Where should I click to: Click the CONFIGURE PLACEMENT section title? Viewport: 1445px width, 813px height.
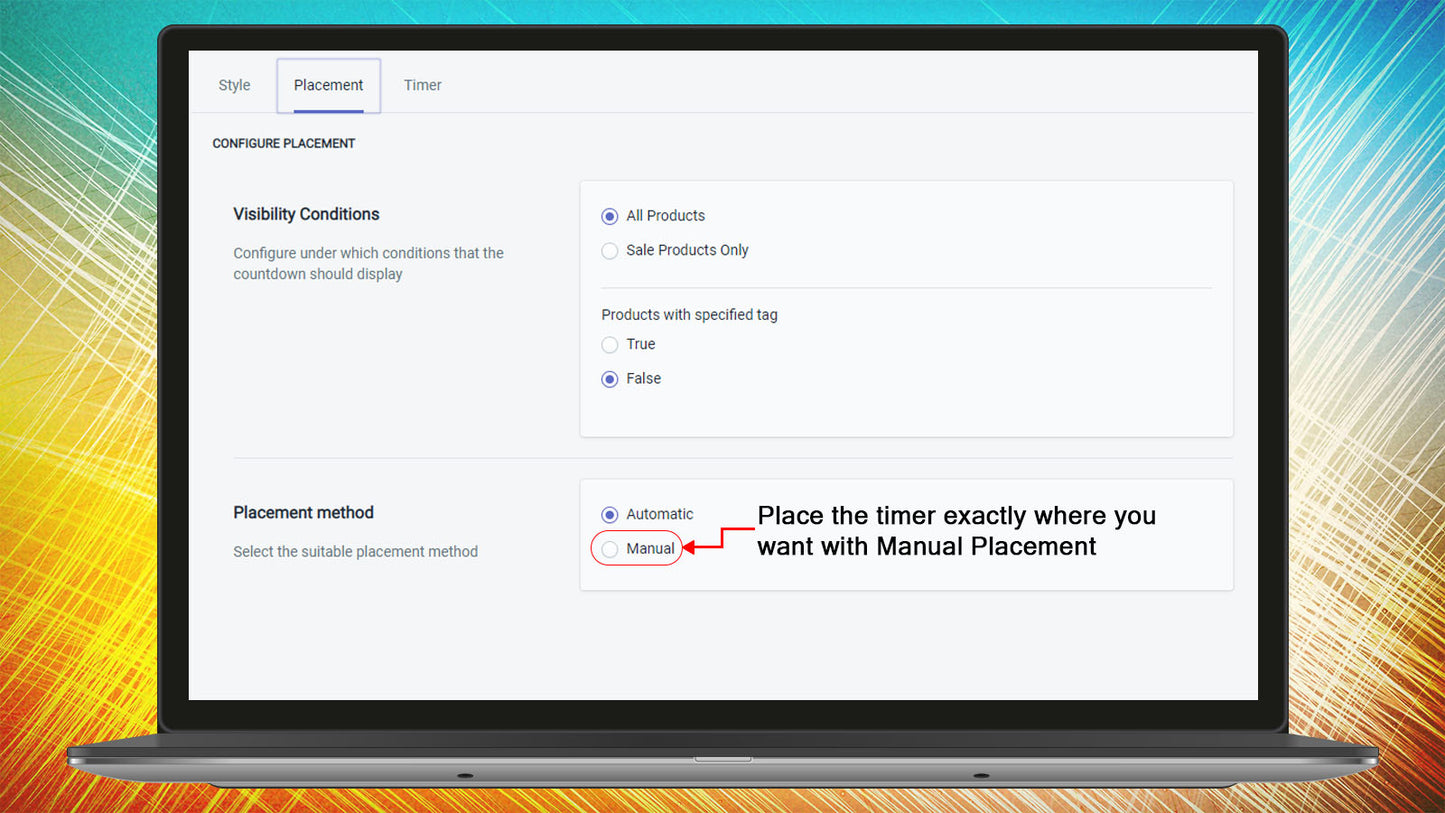coord(284,143)
